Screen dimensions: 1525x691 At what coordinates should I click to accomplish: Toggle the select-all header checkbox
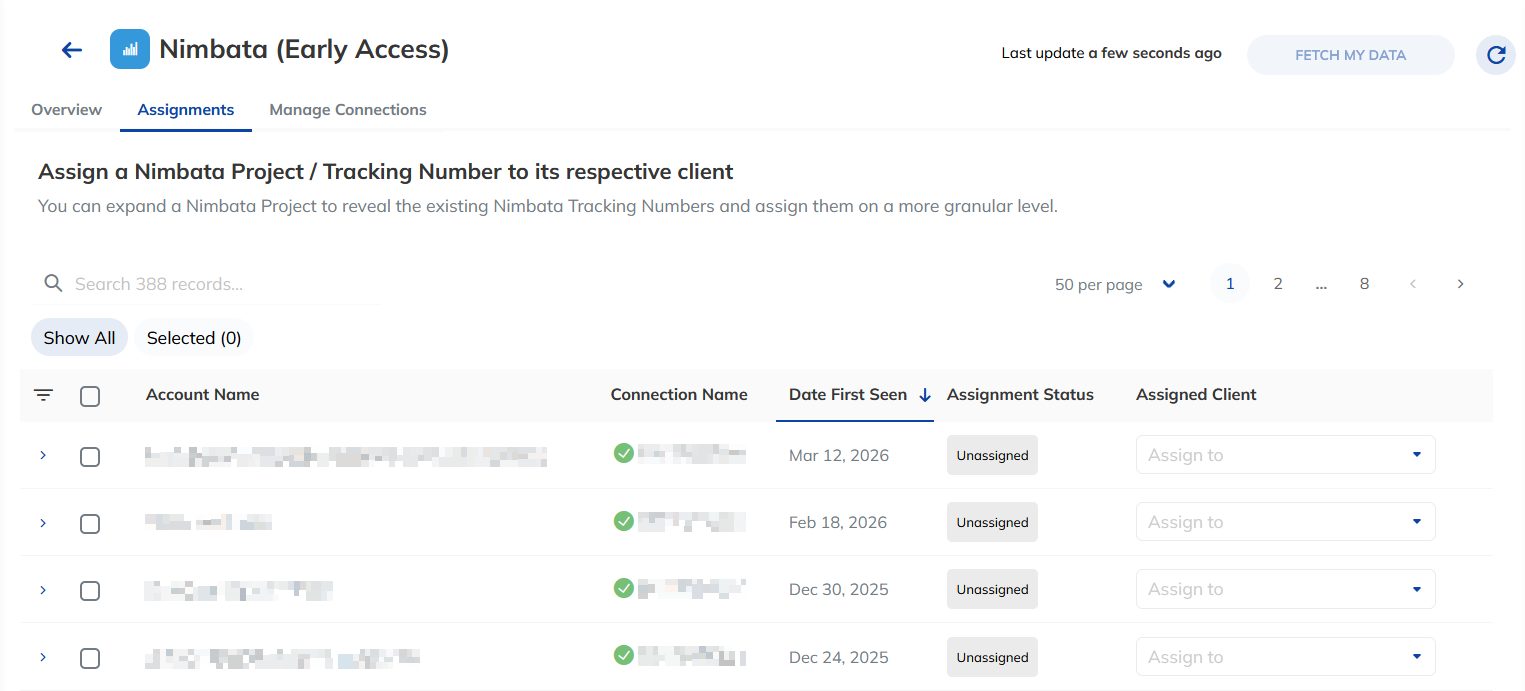click(90, 396)
